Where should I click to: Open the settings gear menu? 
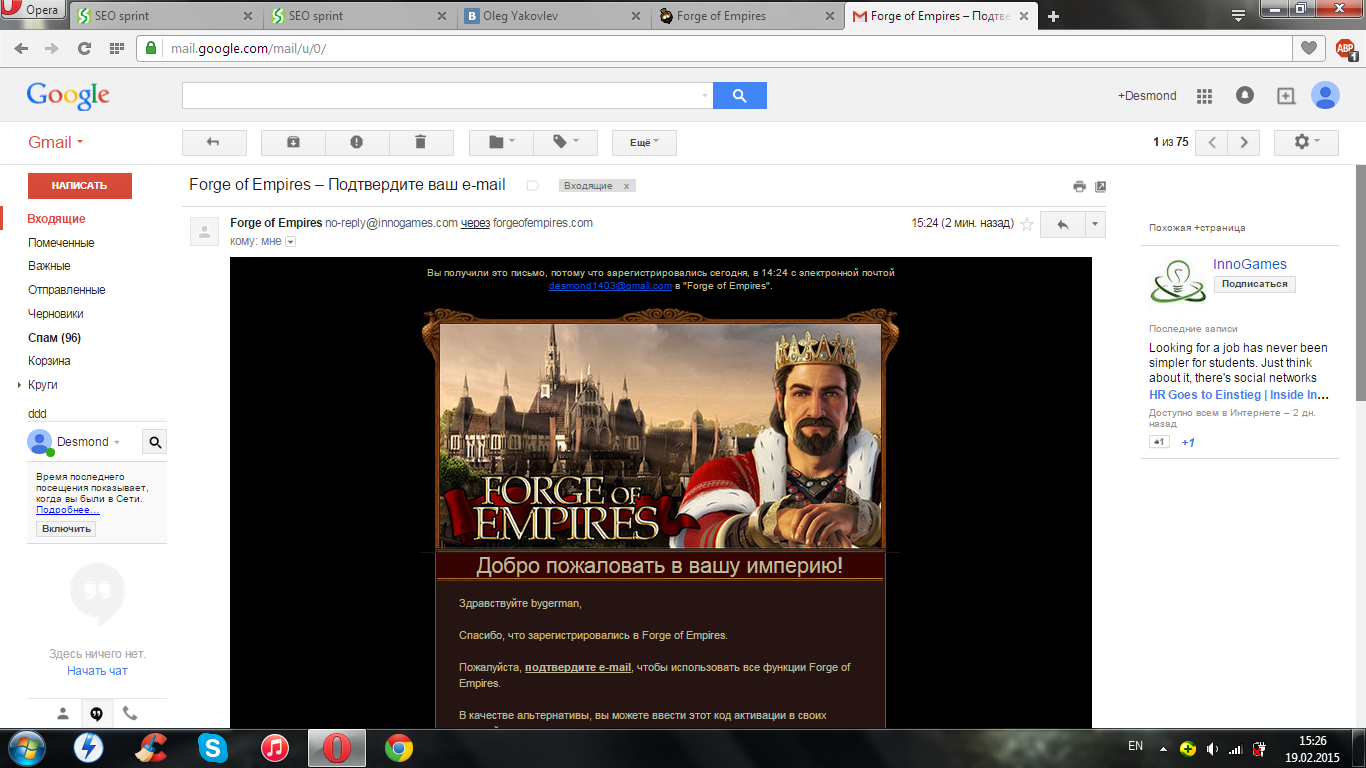click(1306, 143)
